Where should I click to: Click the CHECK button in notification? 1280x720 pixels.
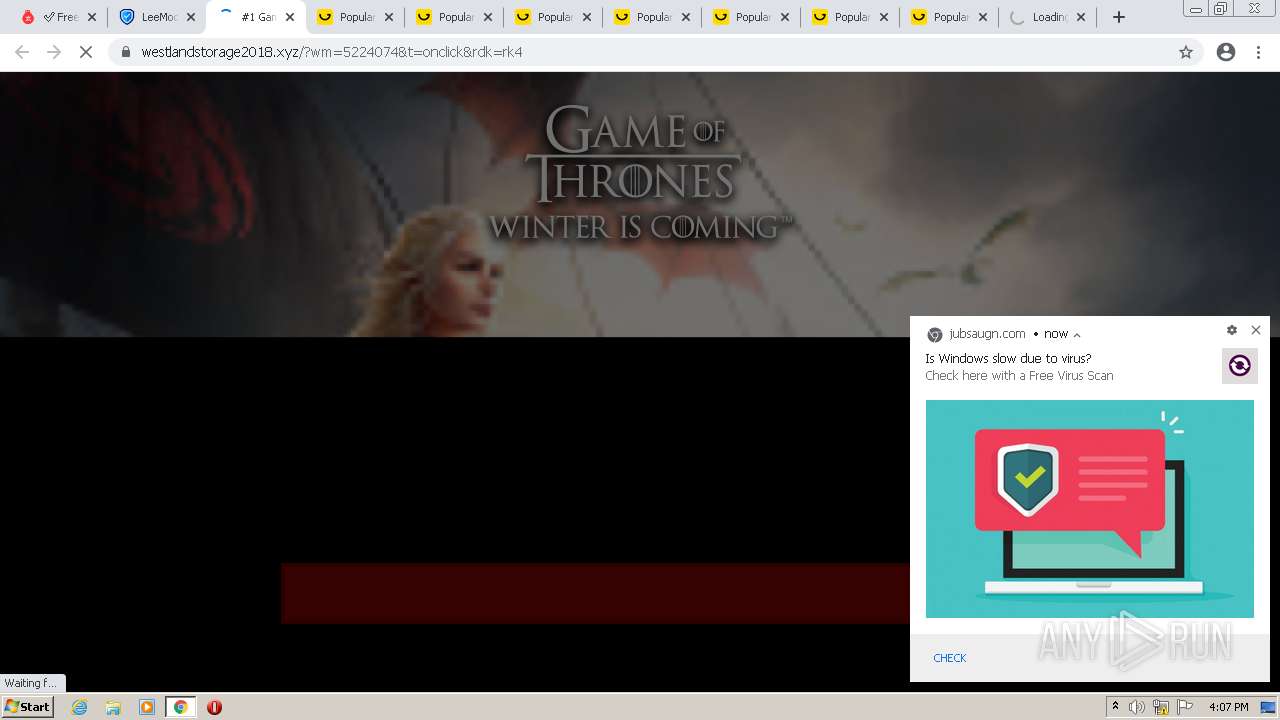pos(950,658)
